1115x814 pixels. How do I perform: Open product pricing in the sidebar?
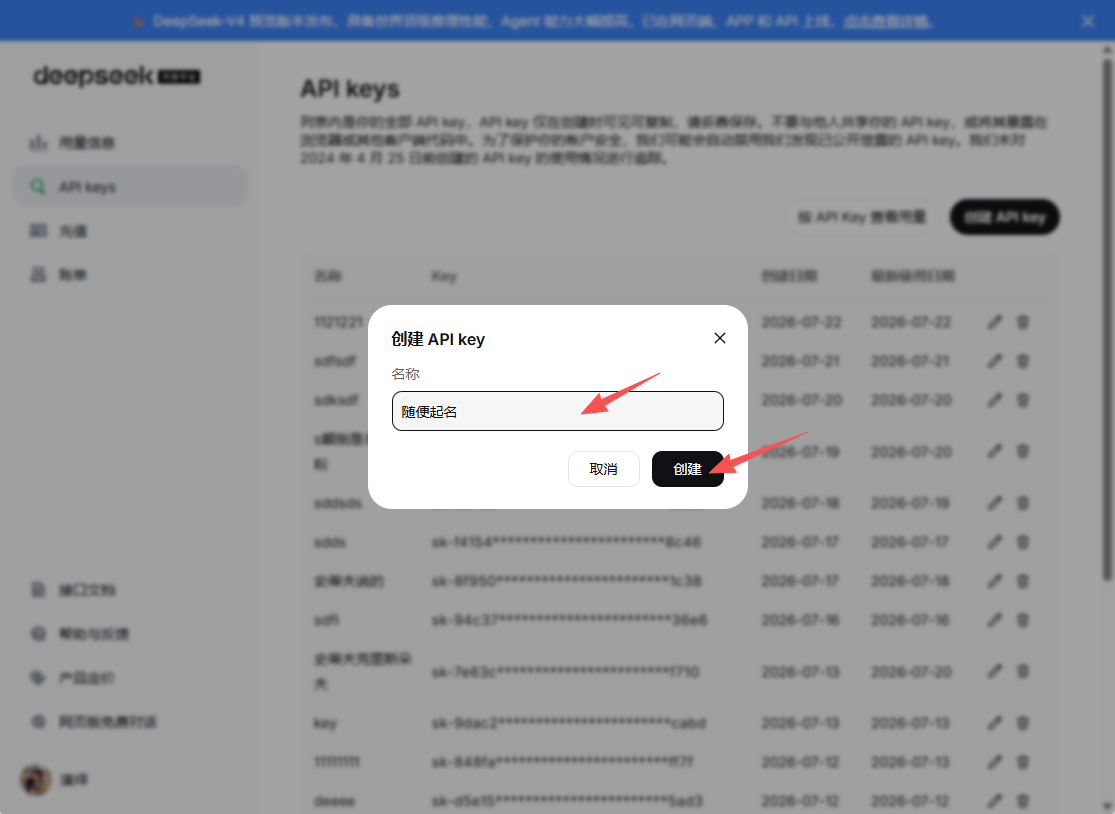(x=130, y=678)
